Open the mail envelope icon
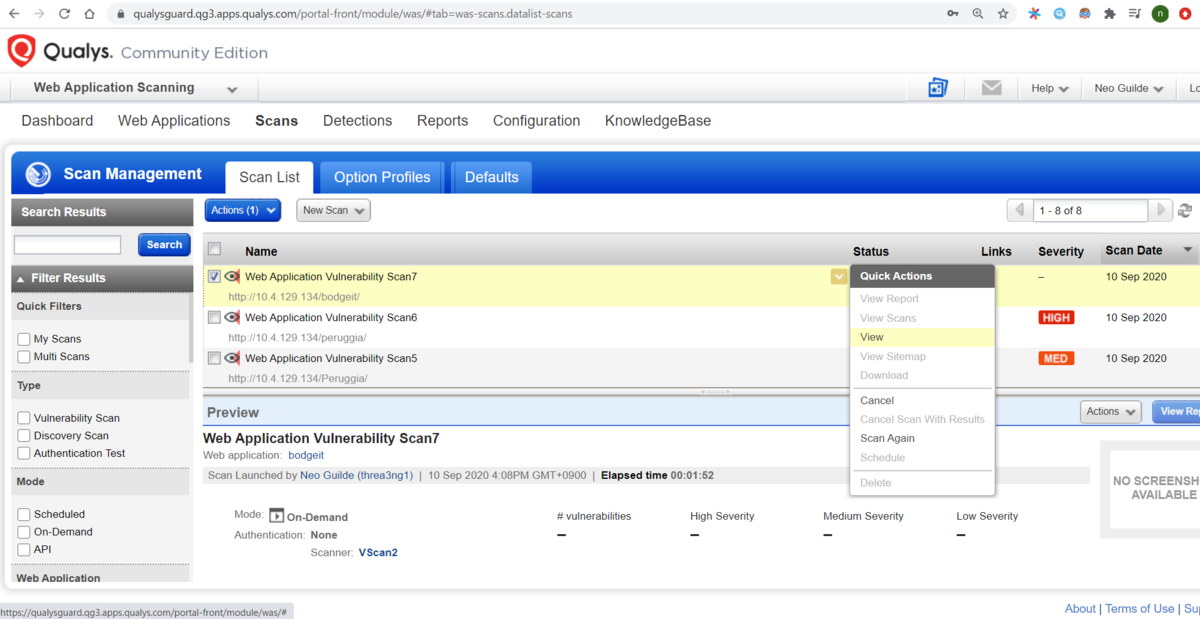The image size is (1200, 619). tap(991, 88)
